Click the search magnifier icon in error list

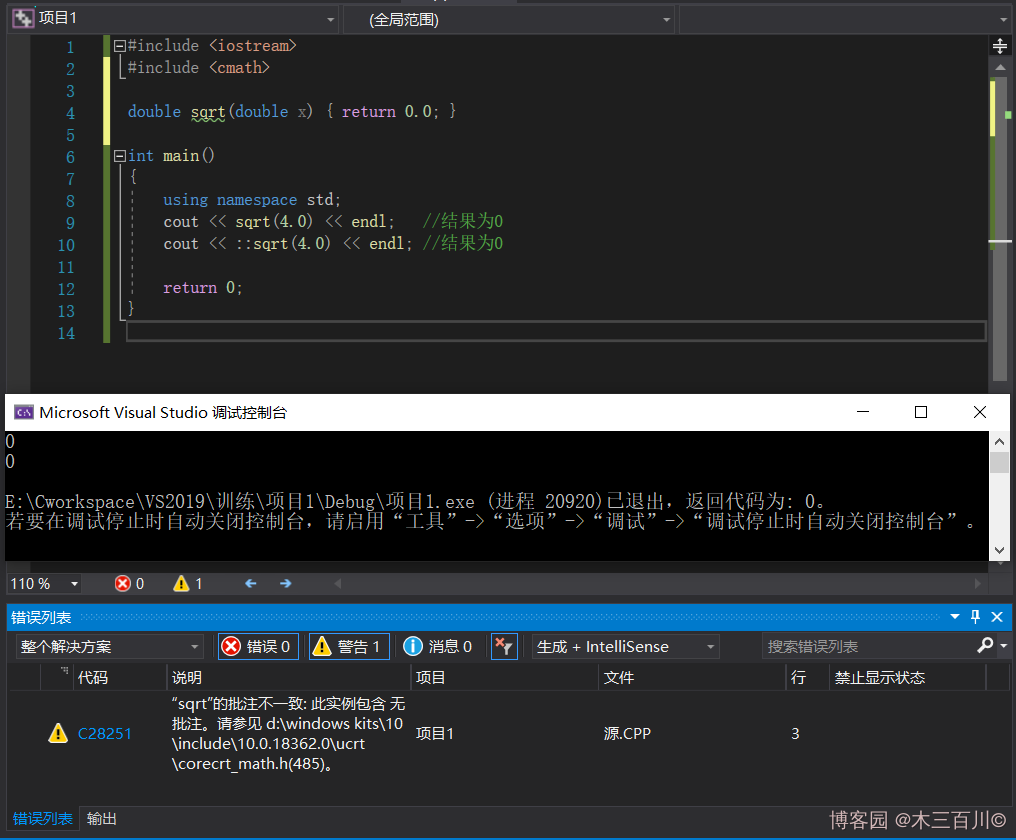point(985,646)
